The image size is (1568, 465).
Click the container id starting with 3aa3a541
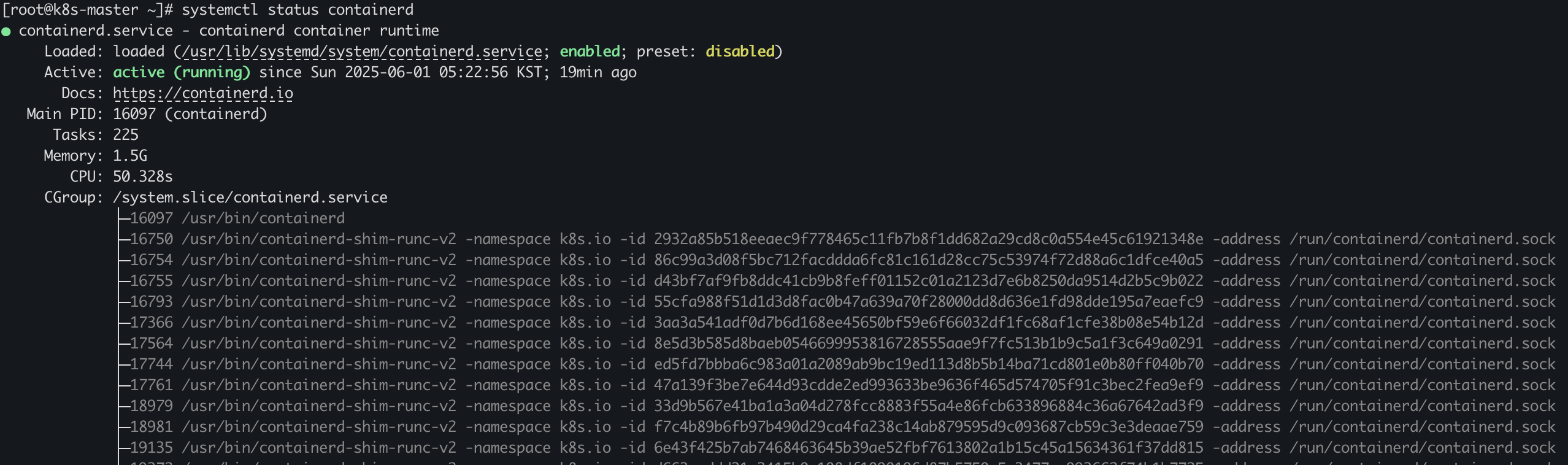(928, 323)
